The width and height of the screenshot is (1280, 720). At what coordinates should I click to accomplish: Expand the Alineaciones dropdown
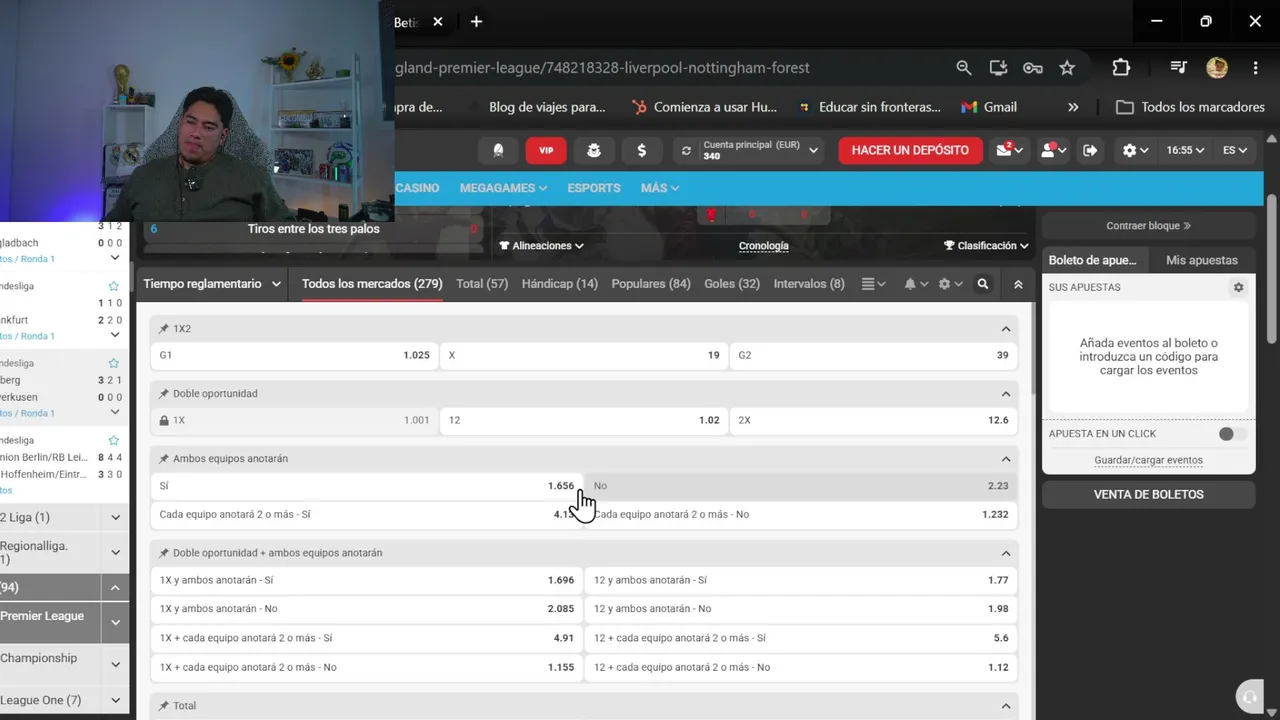point(541,246)
